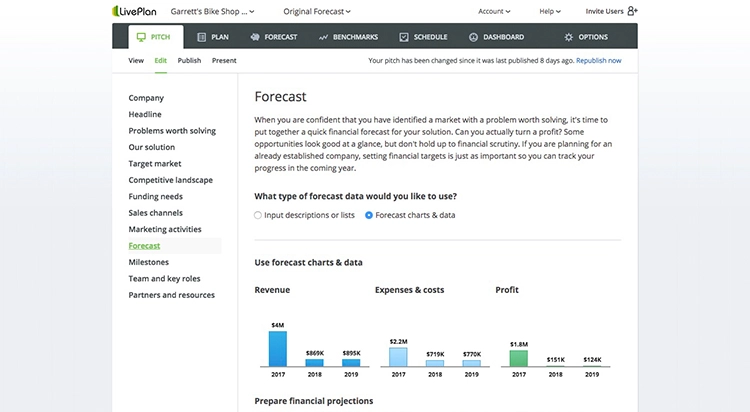Image resolution: width=750 pixels, height=412 pixels.
Task: Click the Plan document icon
Action: pyautogui.click(x=202, y=37)
